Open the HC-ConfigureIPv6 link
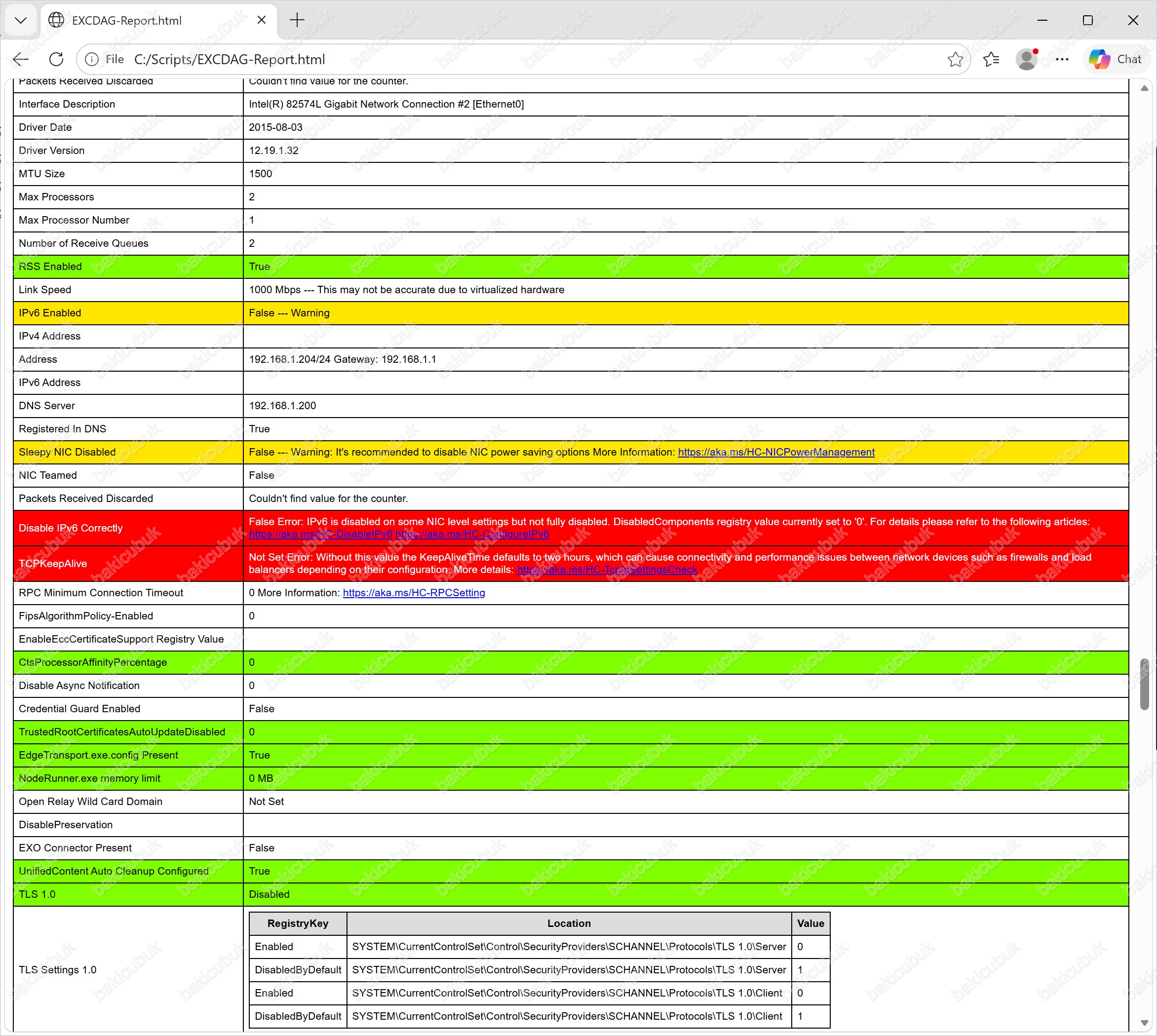Viewport: 1157px width, 1036px height. (x=472, y=534)
